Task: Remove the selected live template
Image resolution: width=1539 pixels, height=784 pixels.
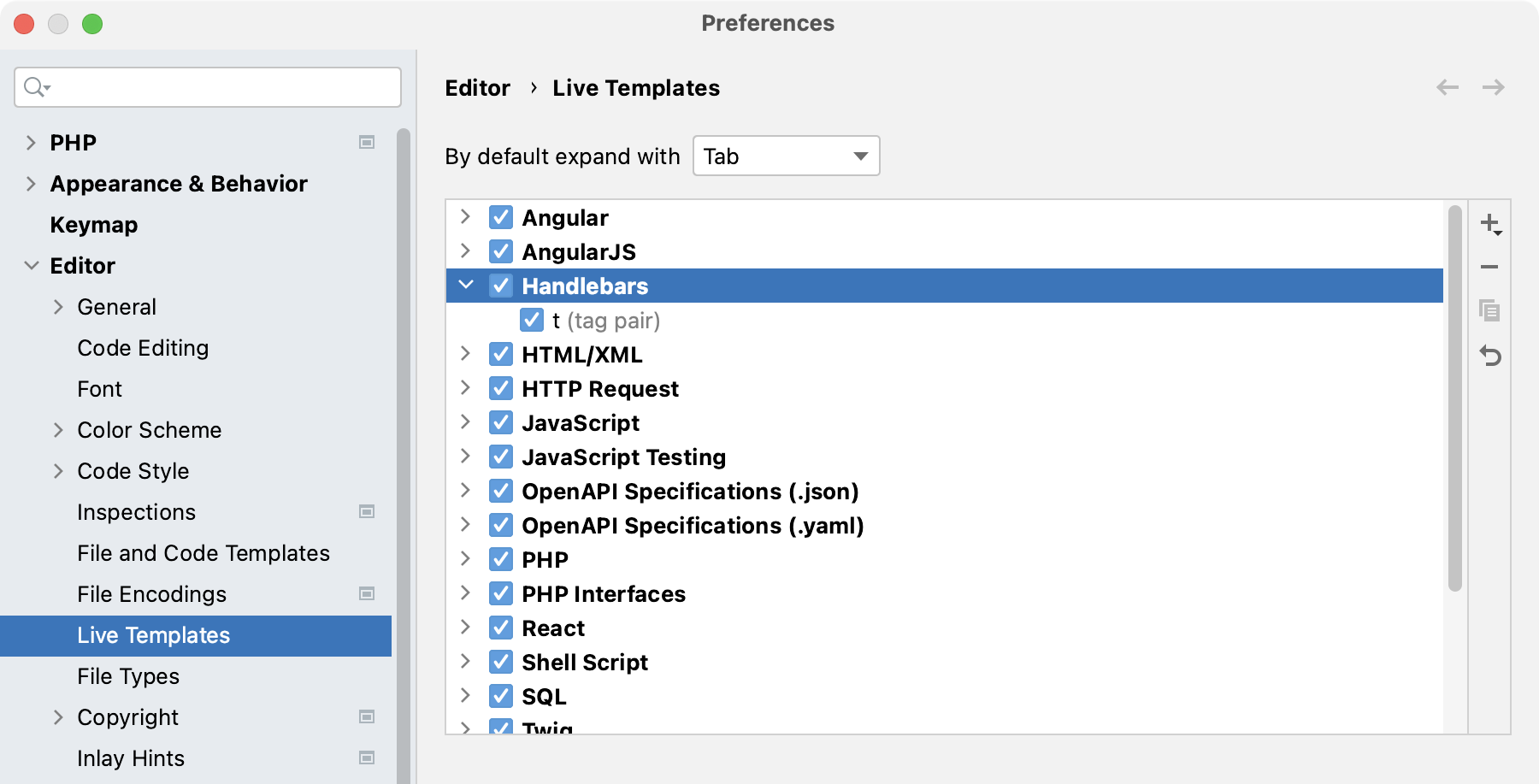Action: [1491, 267]
